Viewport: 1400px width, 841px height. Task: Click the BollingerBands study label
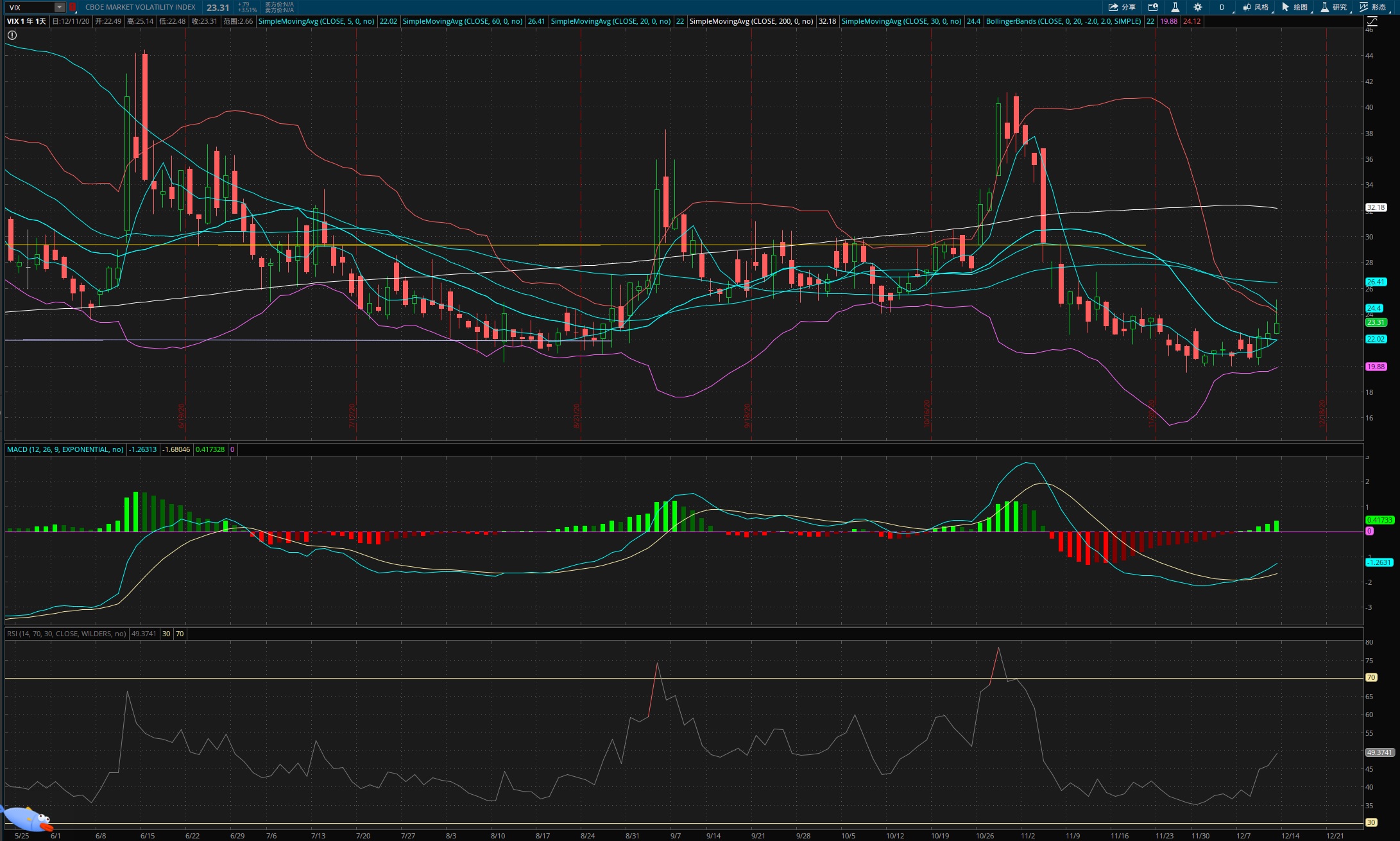click(1064, 21)
